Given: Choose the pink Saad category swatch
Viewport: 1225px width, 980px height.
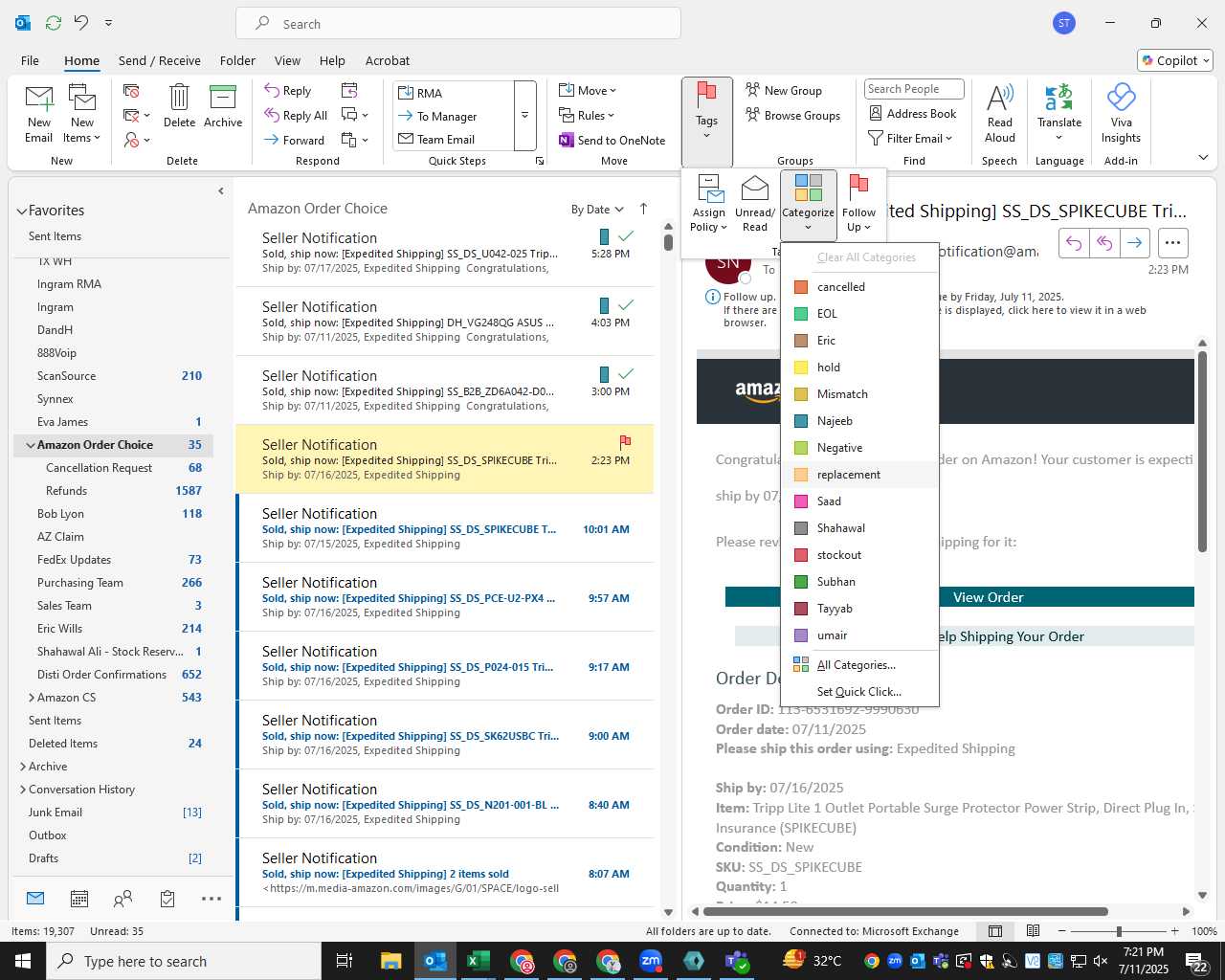Looking at the screenshot, I should [x=801, y=501].
